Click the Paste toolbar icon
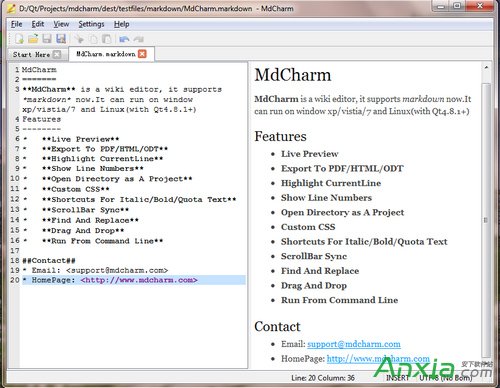 (x=107, y=39)
